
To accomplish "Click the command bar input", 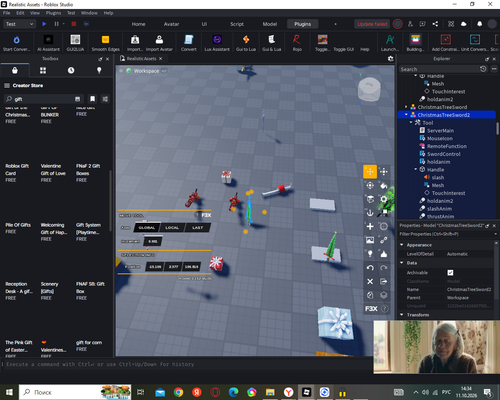I will pos(187,364).
